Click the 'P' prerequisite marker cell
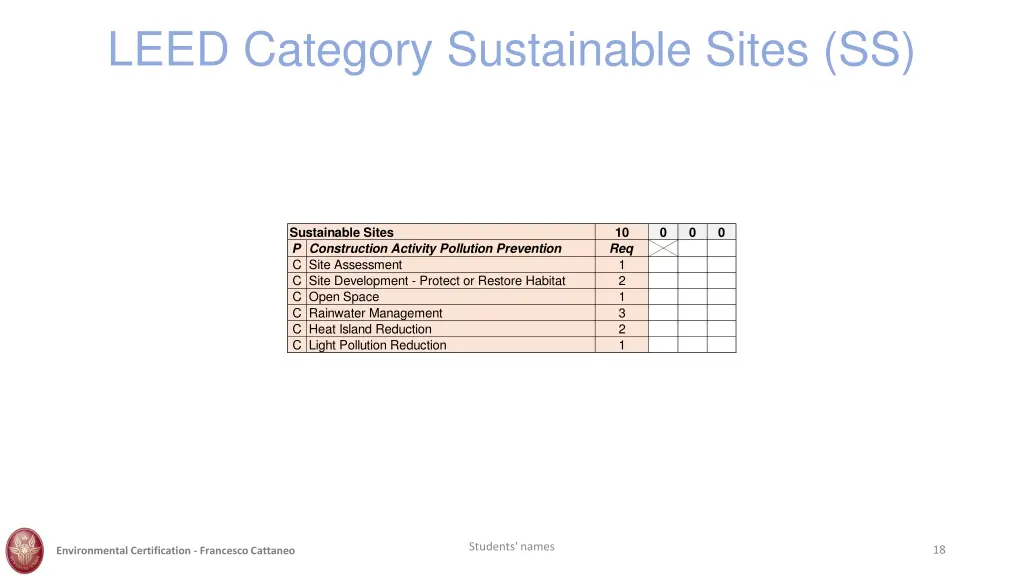Screen dimensions: 1024x576 [297, 249]
